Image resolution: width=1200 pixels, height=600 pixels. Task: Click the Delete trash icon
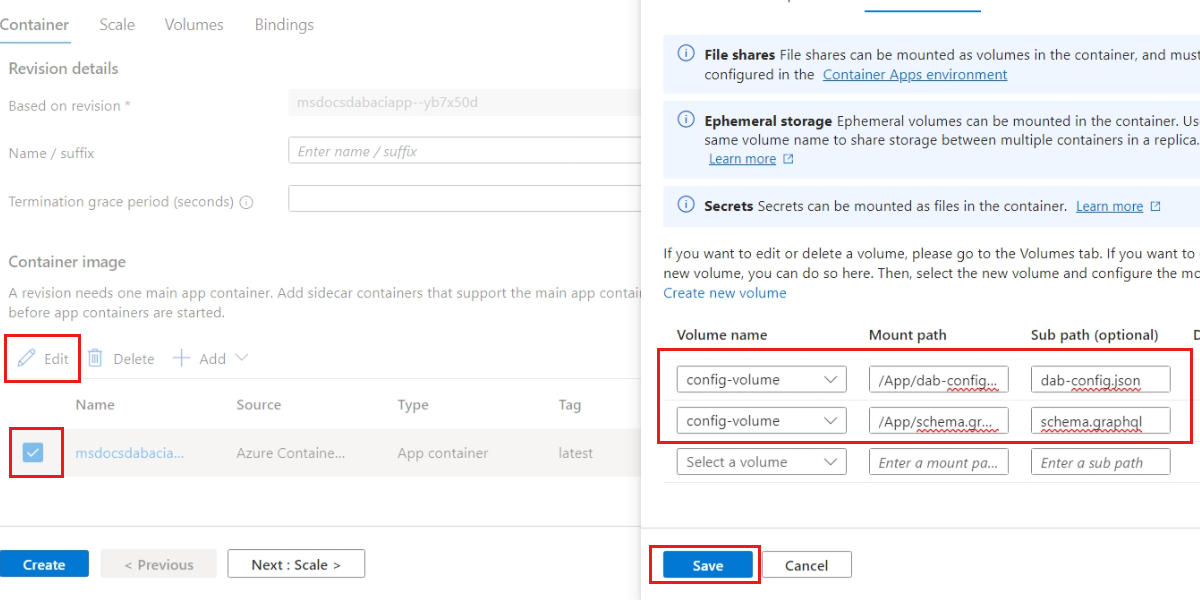click(95, 358)
